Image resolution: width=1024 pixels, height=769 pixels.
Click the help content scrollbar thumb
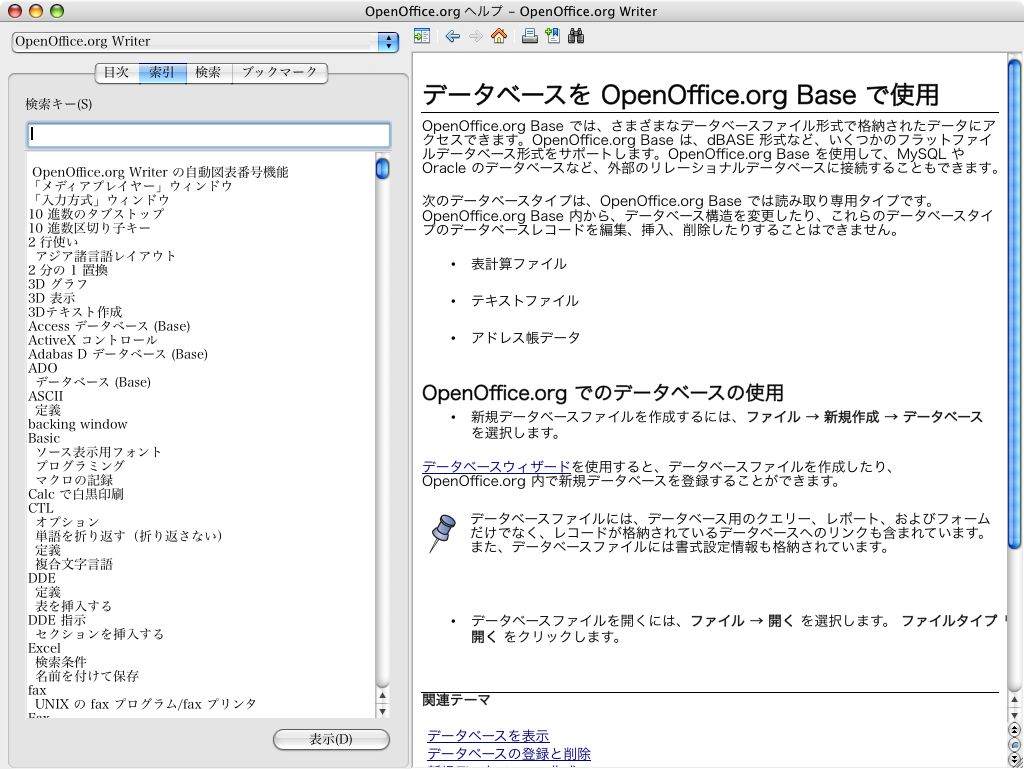tap(1014, 304)
